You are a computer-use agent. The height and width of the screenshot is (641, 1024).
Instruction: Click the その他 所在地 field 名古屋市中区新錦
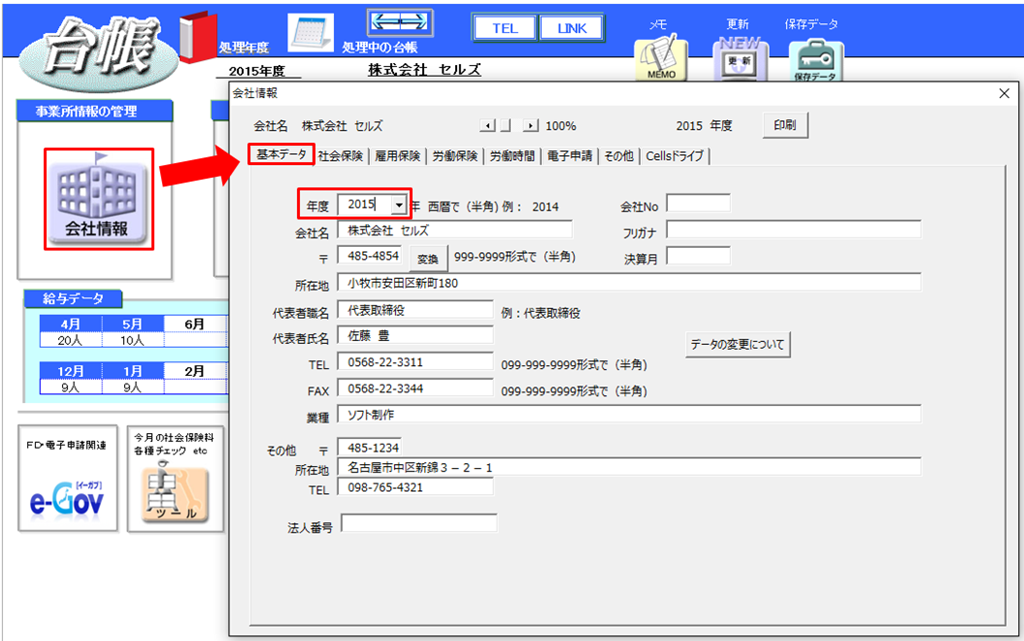tap(629, 467)
